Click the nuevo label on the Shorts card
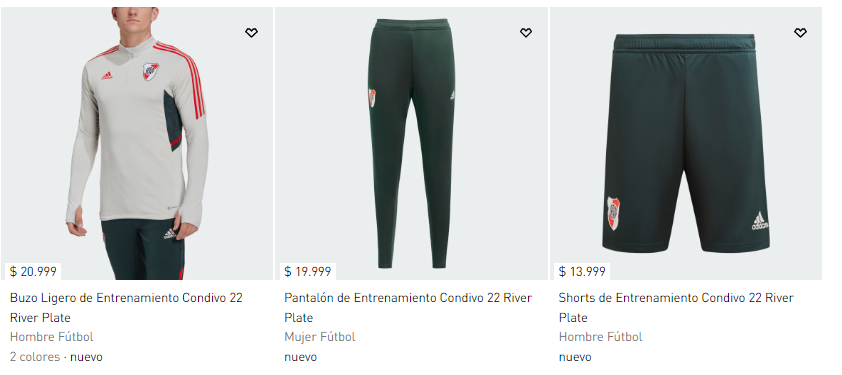 tap(575, 357)
